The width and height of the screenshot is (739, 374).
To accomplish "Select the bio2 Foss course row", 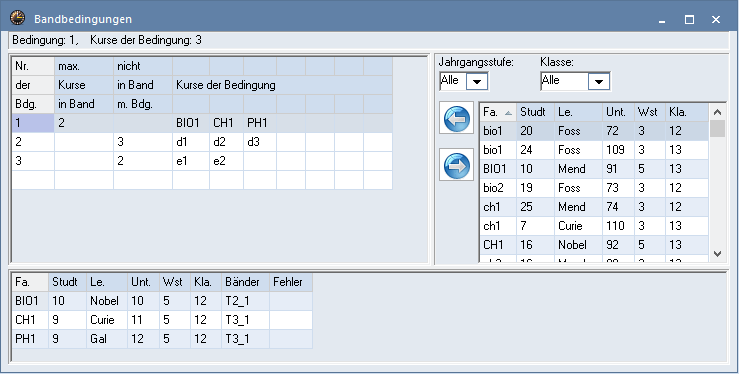I will [594, 188].
